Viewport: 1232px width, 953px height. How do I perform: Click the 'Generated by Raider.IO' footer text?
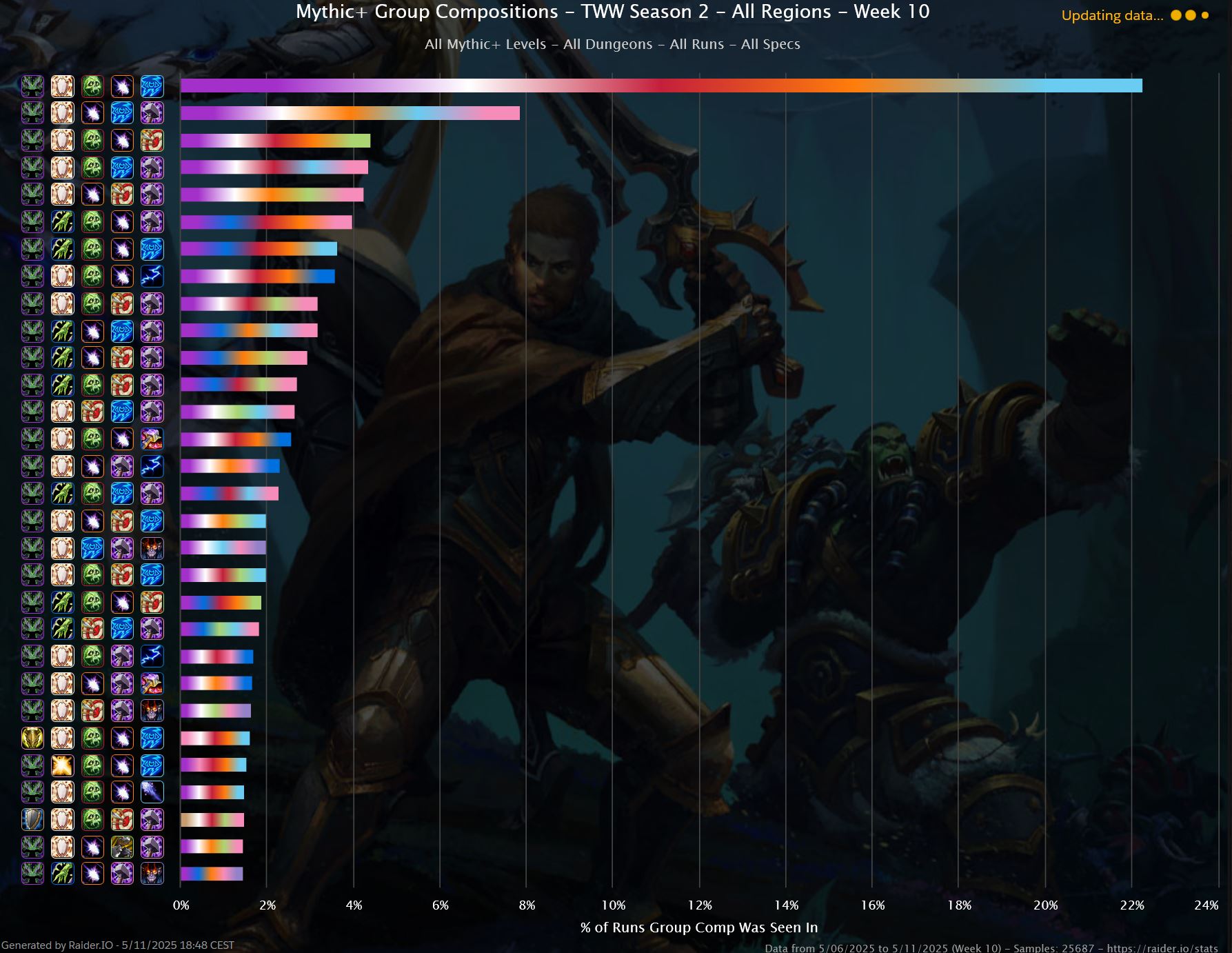pos(117,945)
